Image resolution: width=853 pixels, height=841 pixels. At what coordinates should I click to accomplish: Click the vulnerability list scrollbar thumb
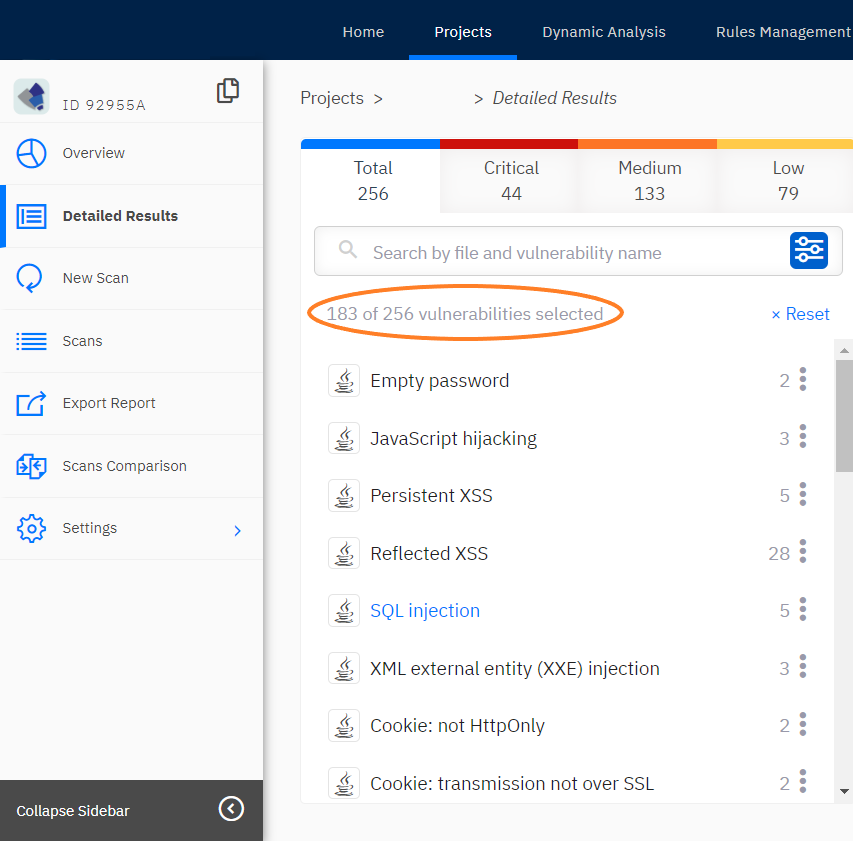click(x=844, y=416)
